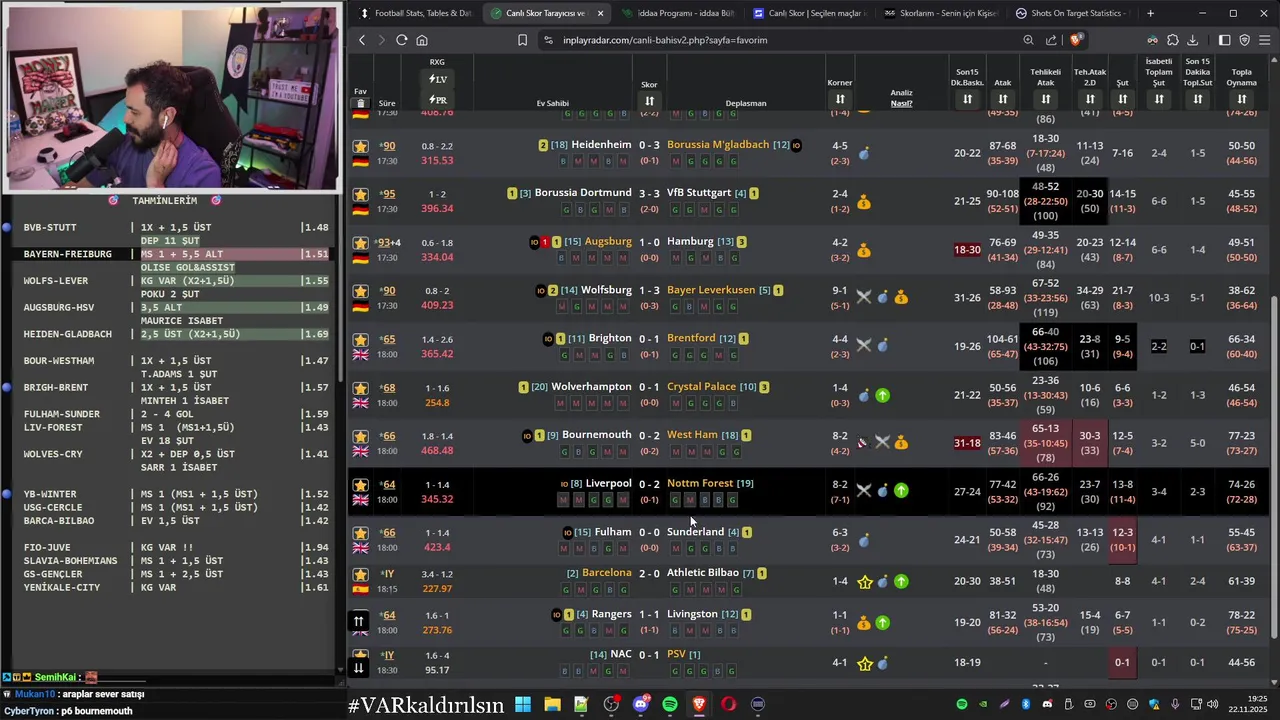This screenshot has width=1280, height=720.
Task: Click green up-arrow icon in Liverpool row
Action: pos(901,491)
